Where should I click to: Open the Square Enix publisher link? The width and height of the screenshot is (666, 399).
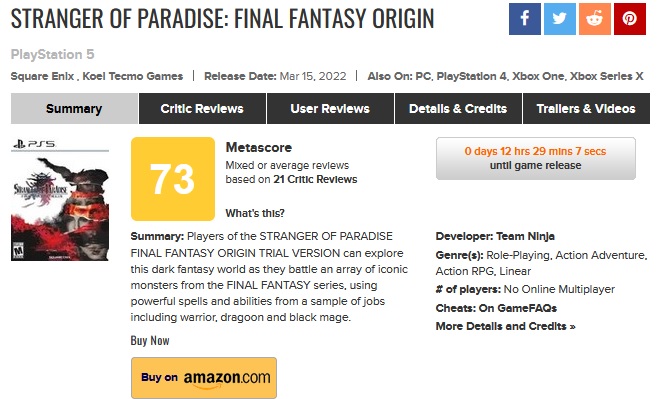click(x=42, y=76)
